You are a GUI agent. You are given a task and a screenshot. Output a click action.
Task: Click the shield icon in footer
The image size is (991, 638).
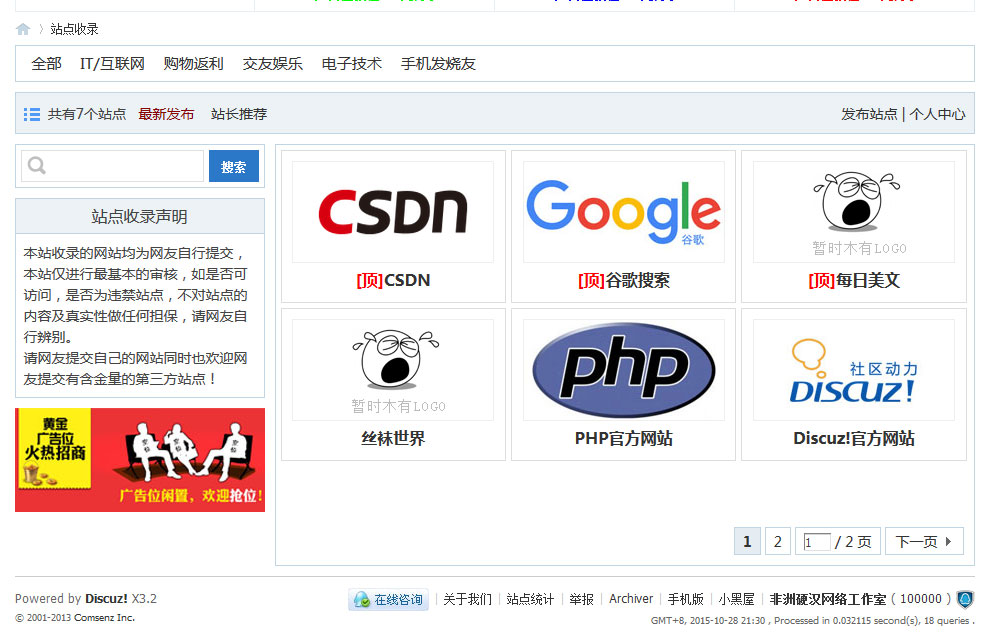point(964,599)
